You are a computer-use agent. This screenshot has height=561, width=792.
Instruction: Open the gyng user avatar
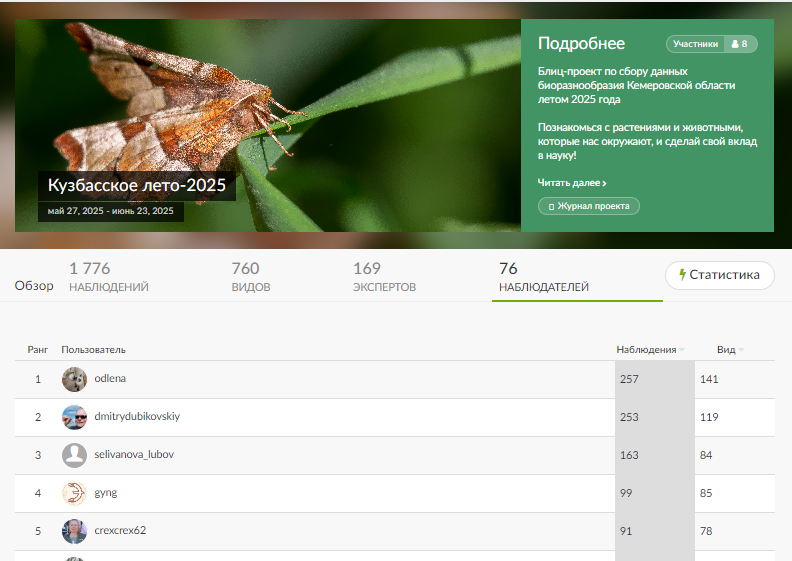click(74, 493)
